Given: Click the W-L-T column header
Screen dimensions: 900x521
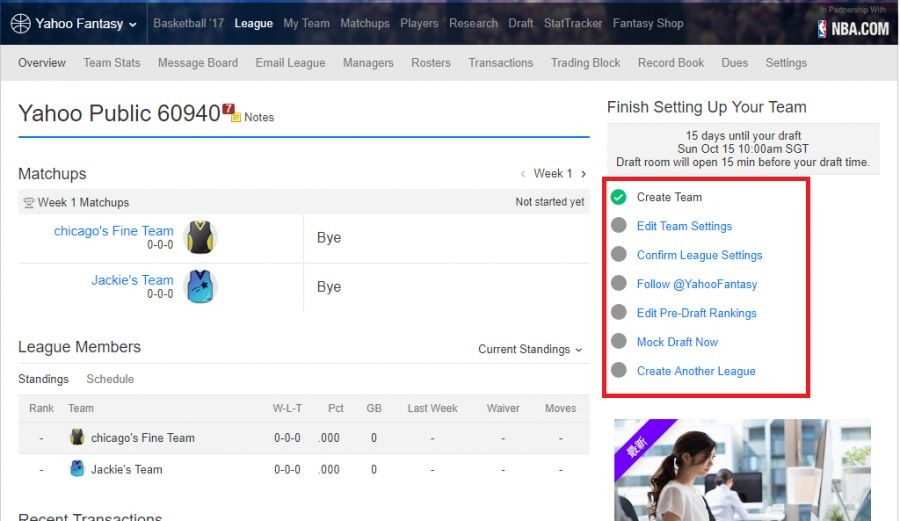Looking at the screenshot, I should pos(287,409).
